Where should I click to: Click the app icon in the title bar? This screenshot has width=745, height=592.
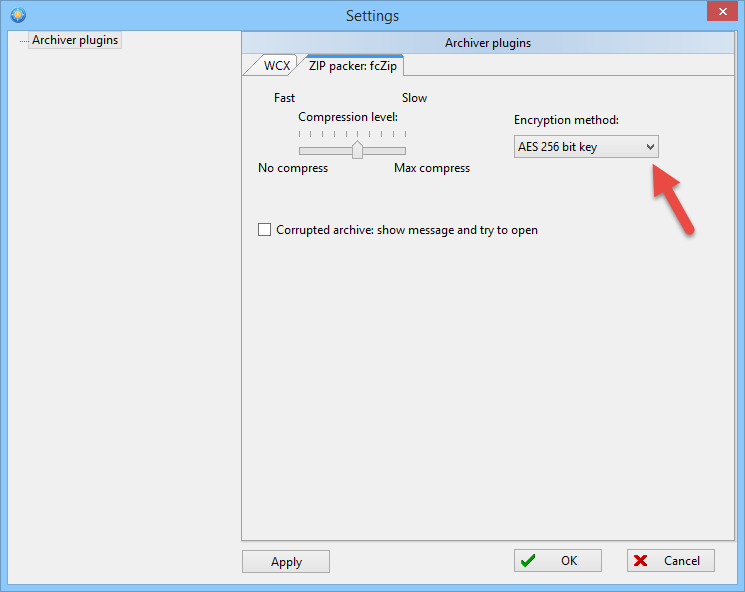(18, 15)
